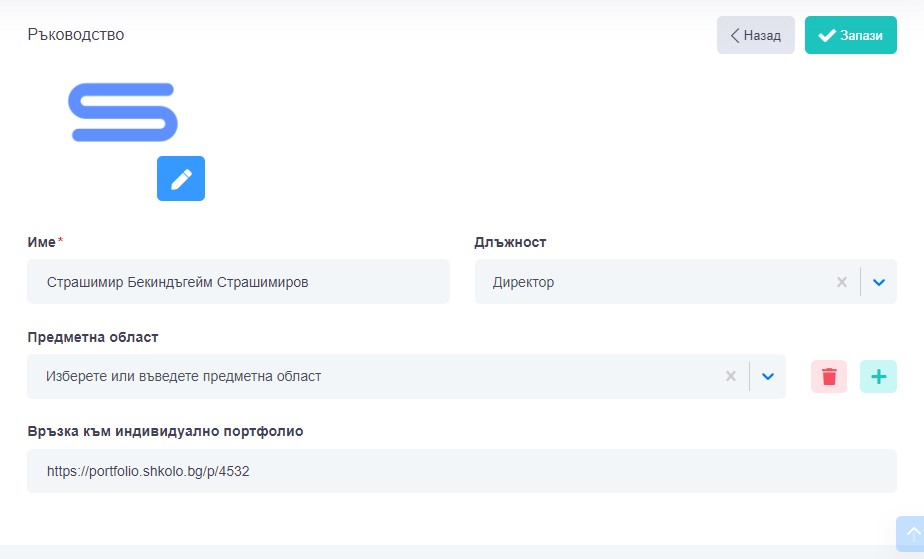
Task: Click the portfolio URL input field
Action: (461, 471)
